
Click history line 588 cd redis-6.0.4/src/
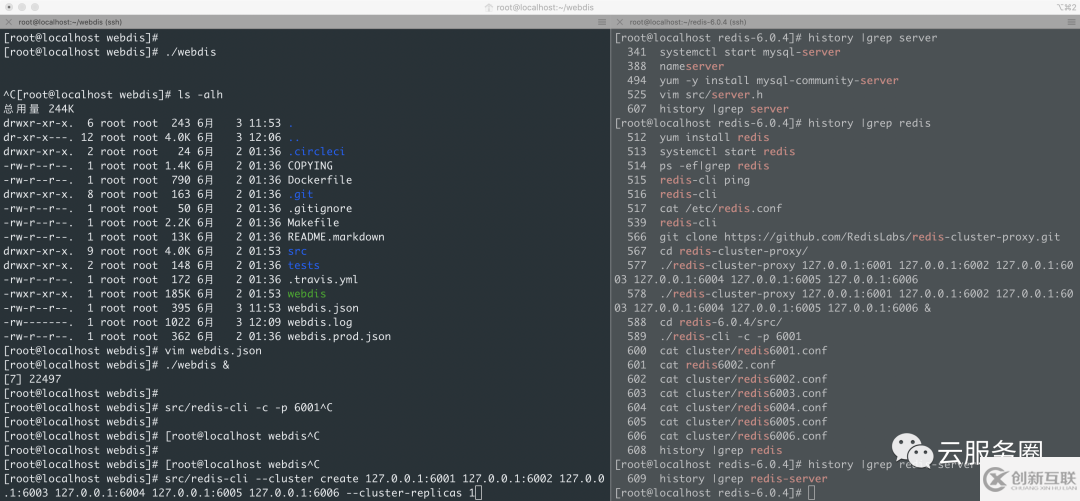point(705,323)
